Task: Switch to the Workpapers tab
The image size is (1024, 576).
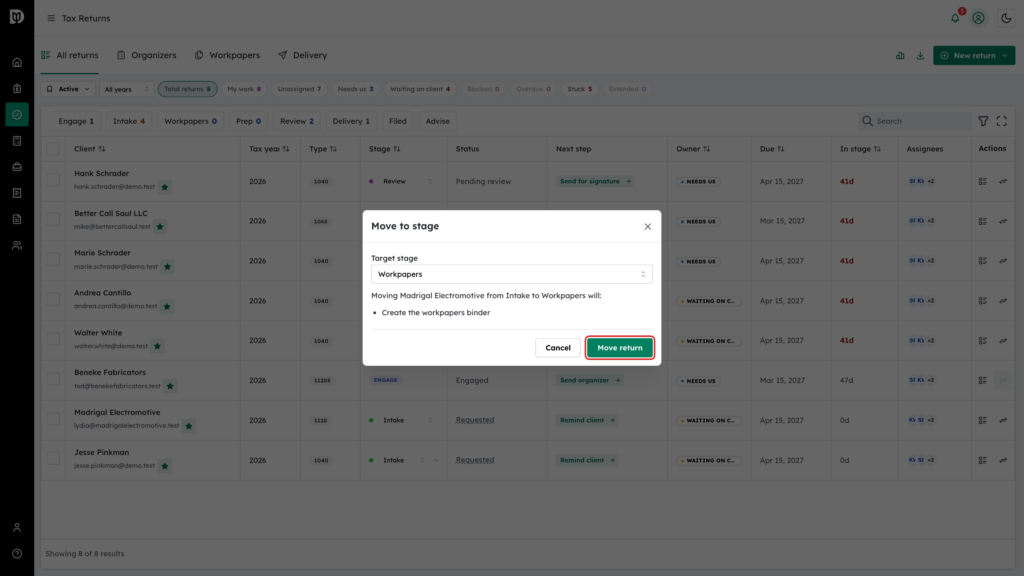Action: pyautogui.click(x=227, y=56)
